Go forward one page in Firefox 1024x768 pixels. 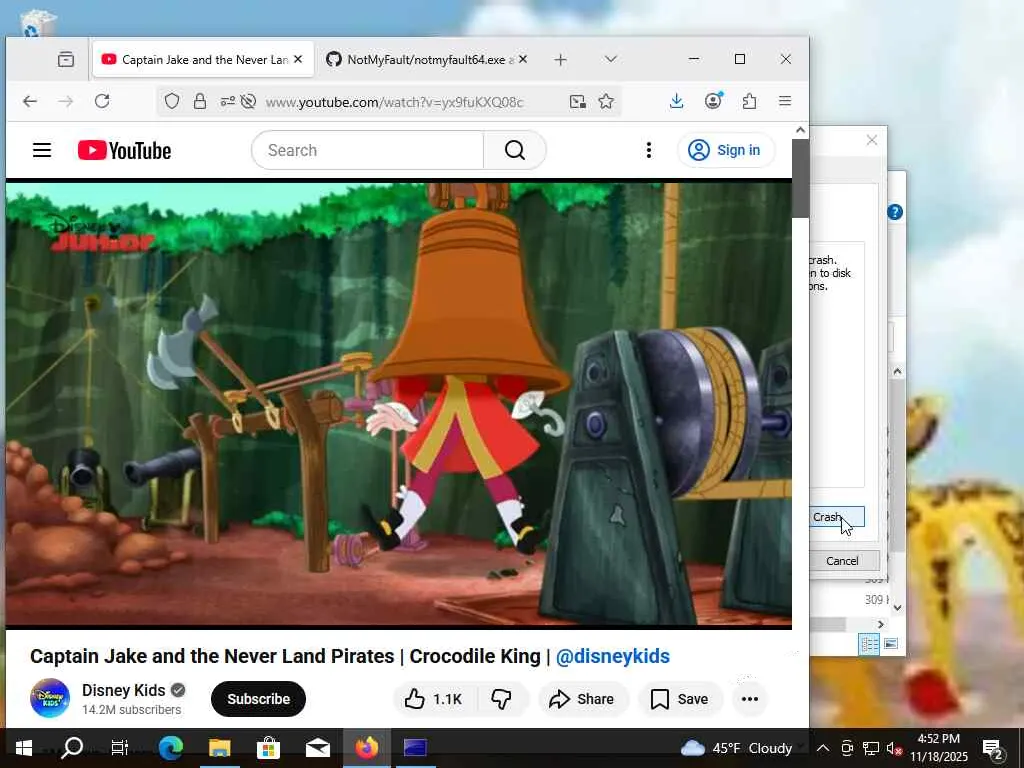(x=65, y=101)
